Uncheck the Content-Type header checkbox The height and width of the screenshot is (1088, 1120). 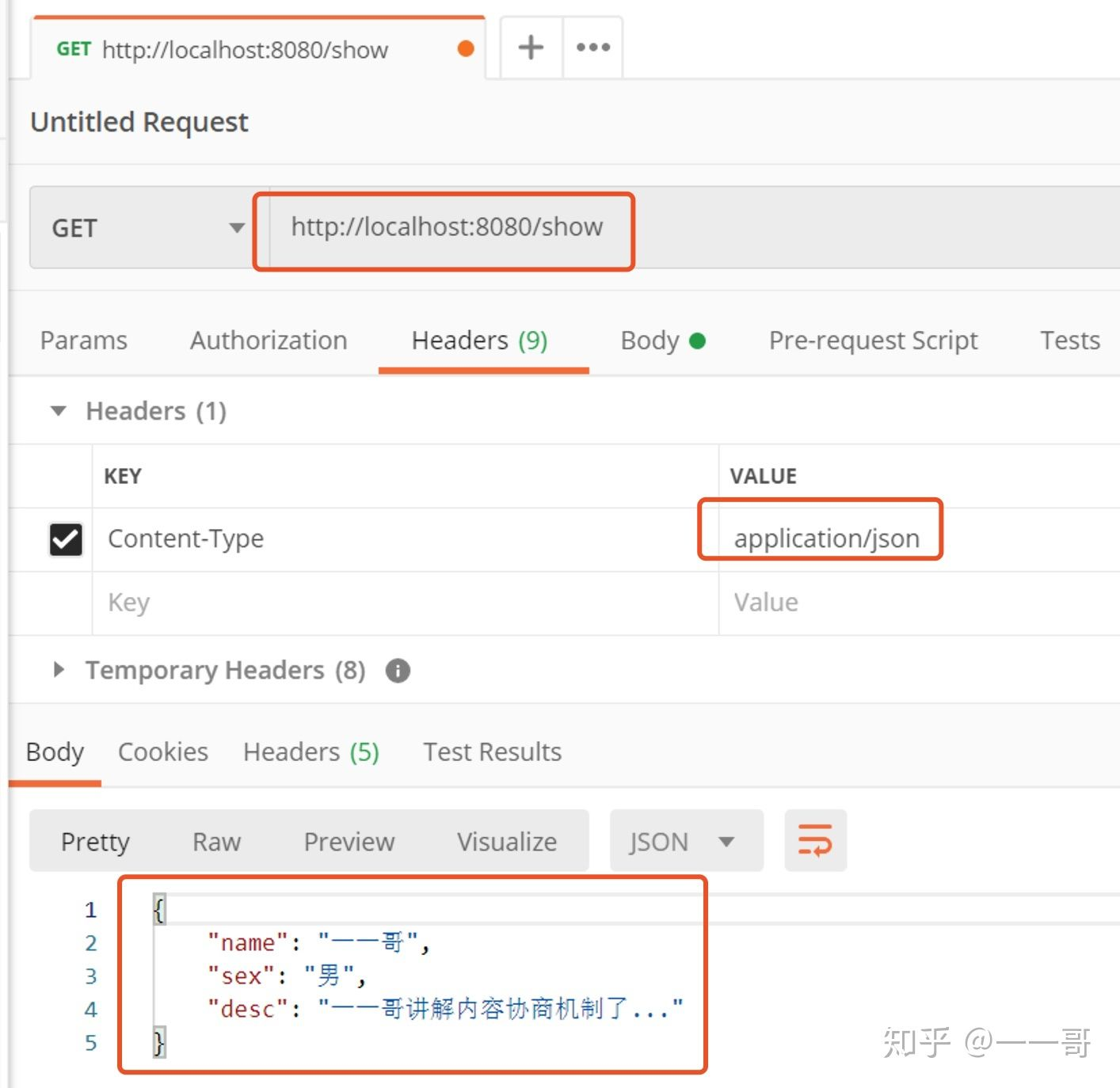66,539
